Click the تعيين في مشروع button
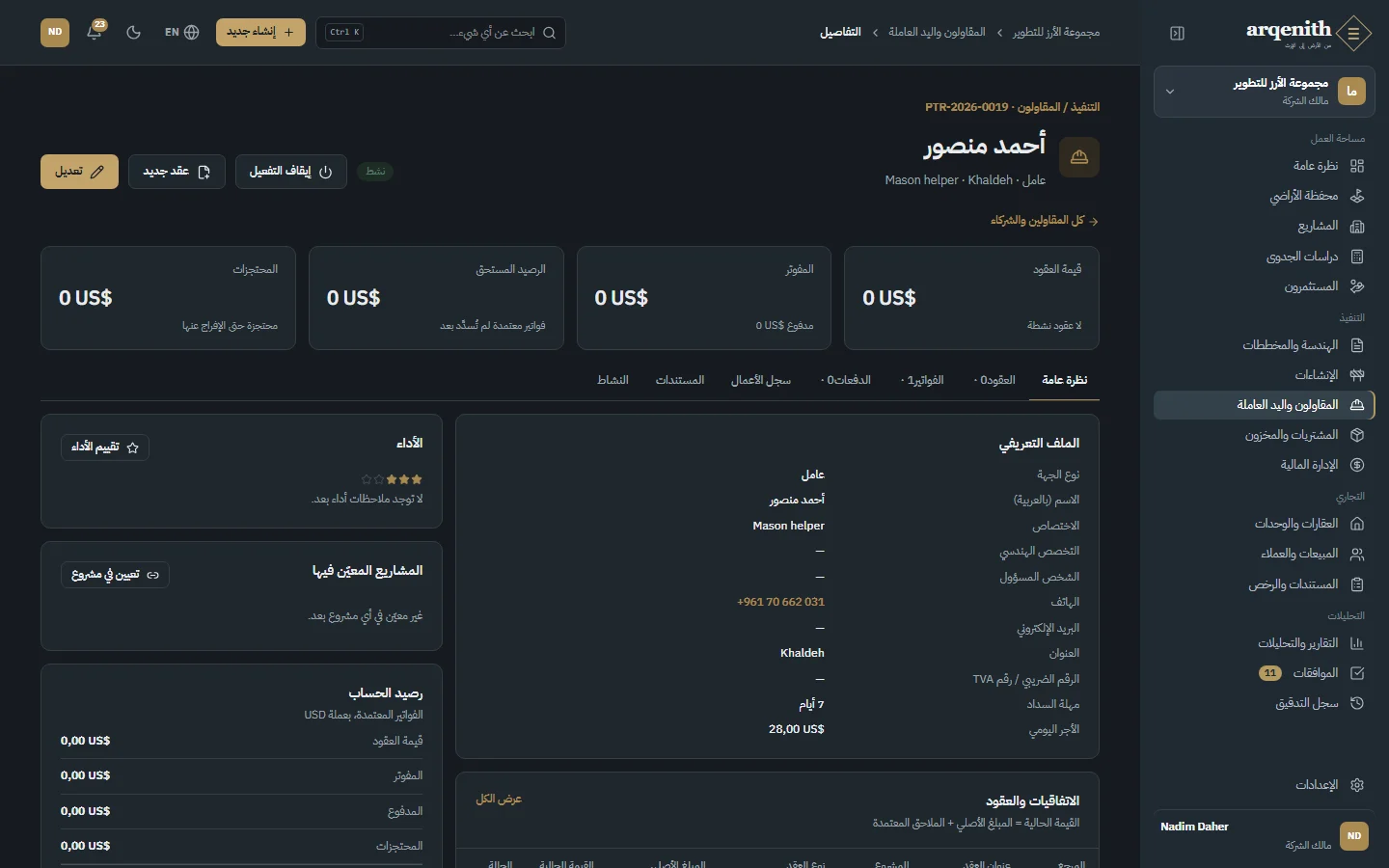The width and height of the screenshot is (1389, 868). click(115, 575)
